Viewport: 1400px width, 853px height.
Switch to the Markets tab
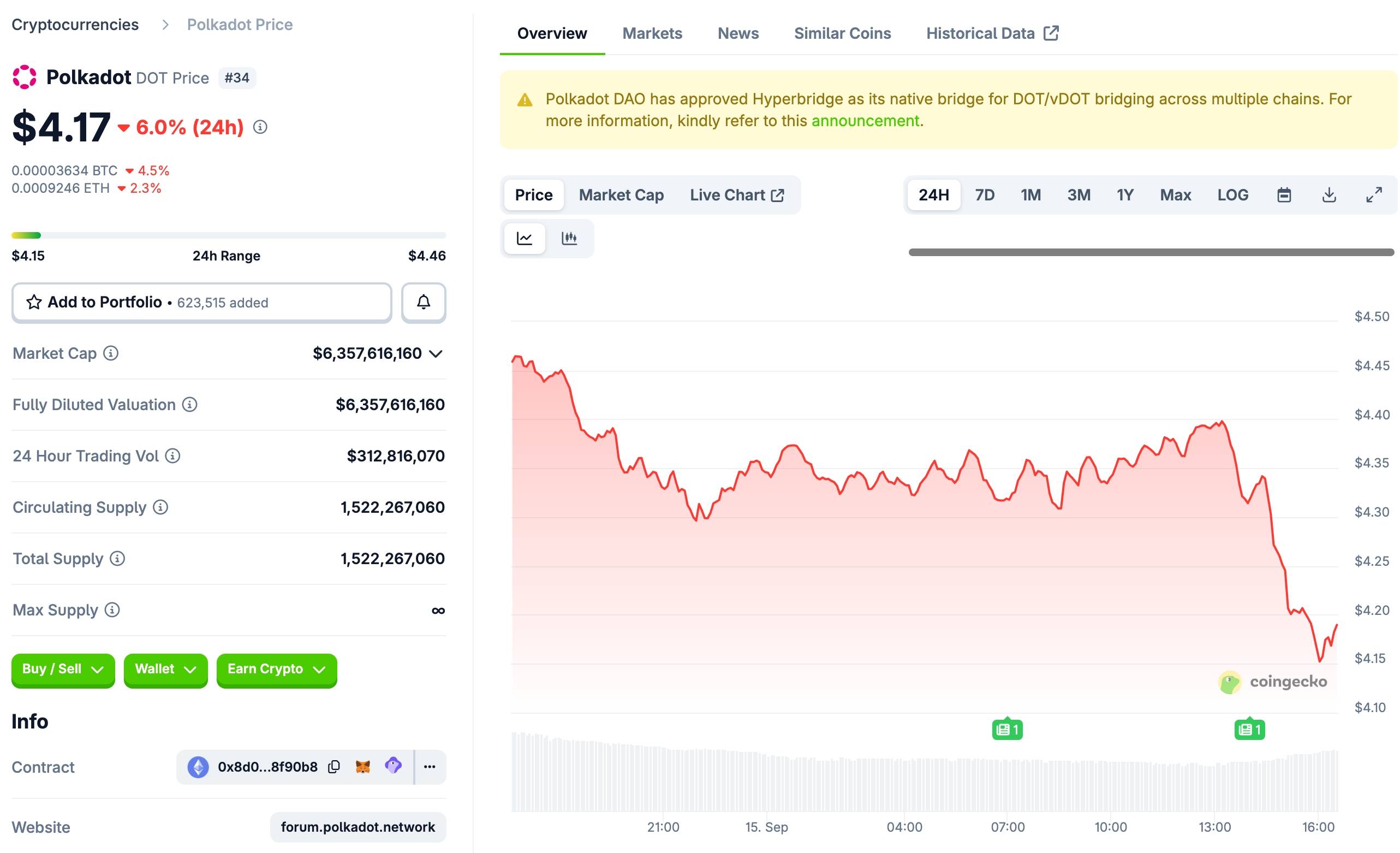tap(652, 33)
